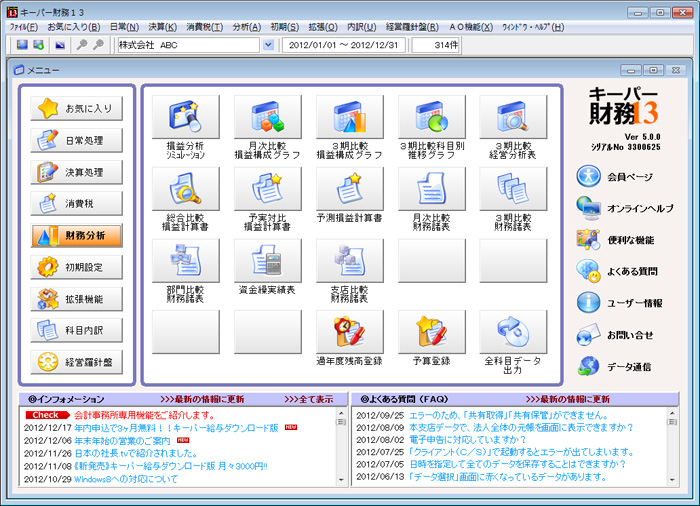This screenshot has height=506, width=700.
Task: Open the 経営羅針盤(R) menu
Action: pos(412,27)
